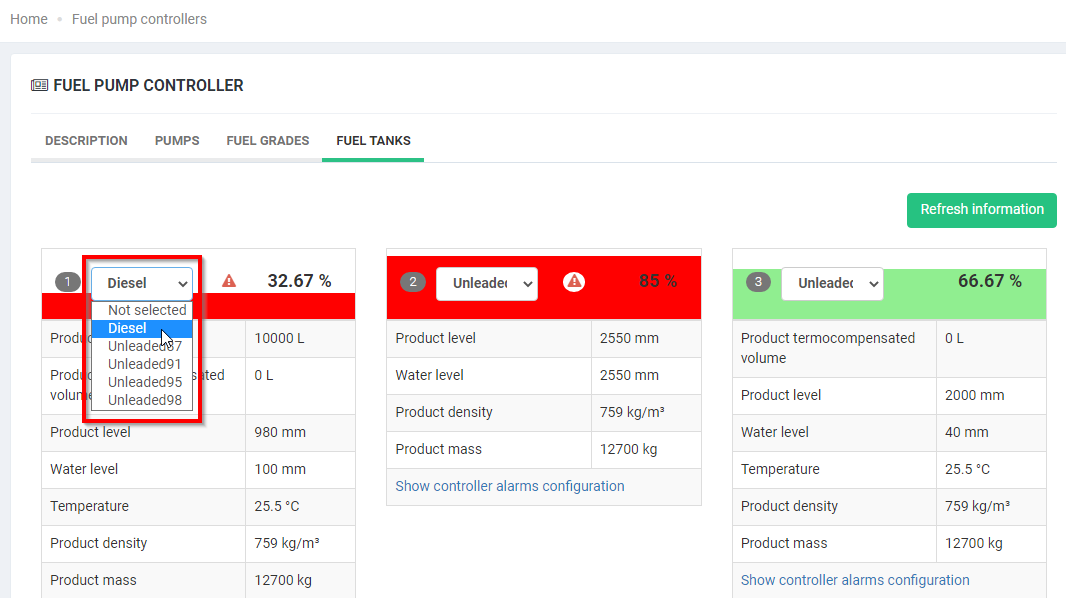The image size is (1066, 598).
Task: Choose 'Not selected' in the fuel list
Action: 146,310
